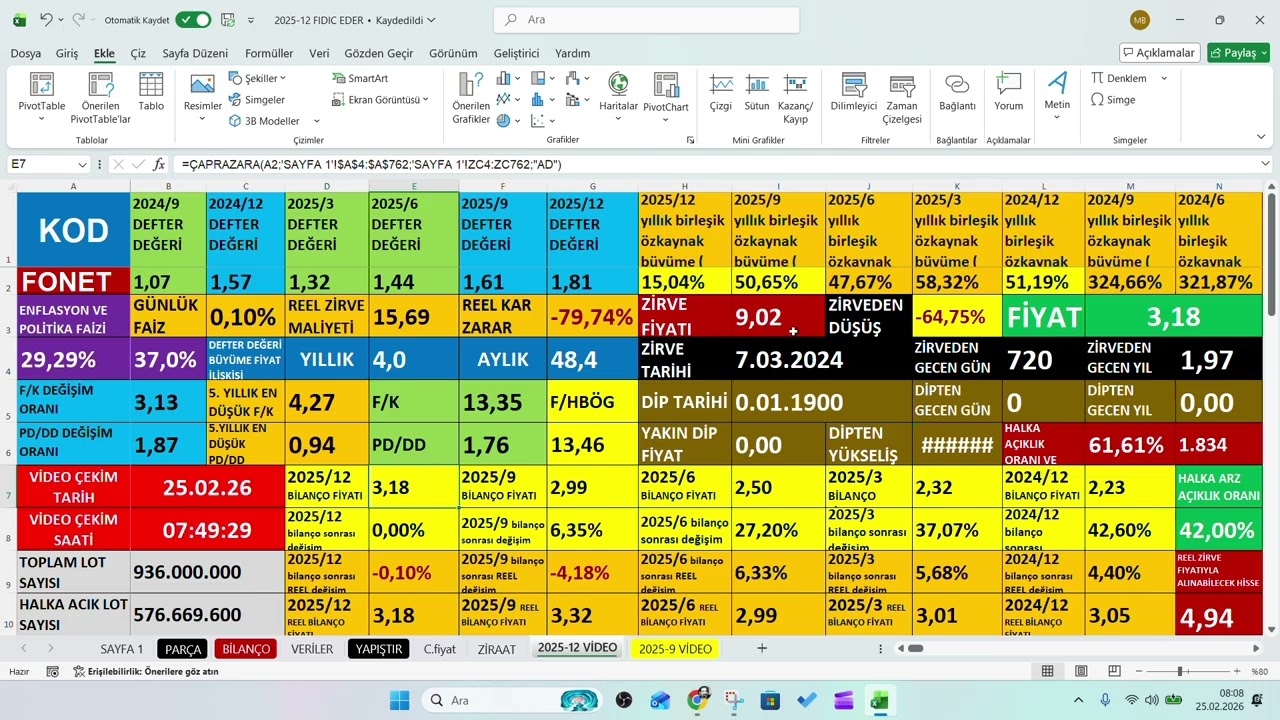Add a Dilimleyici slicer
The width and height of the screenshot is (1280, 720).
click(853, 90)
